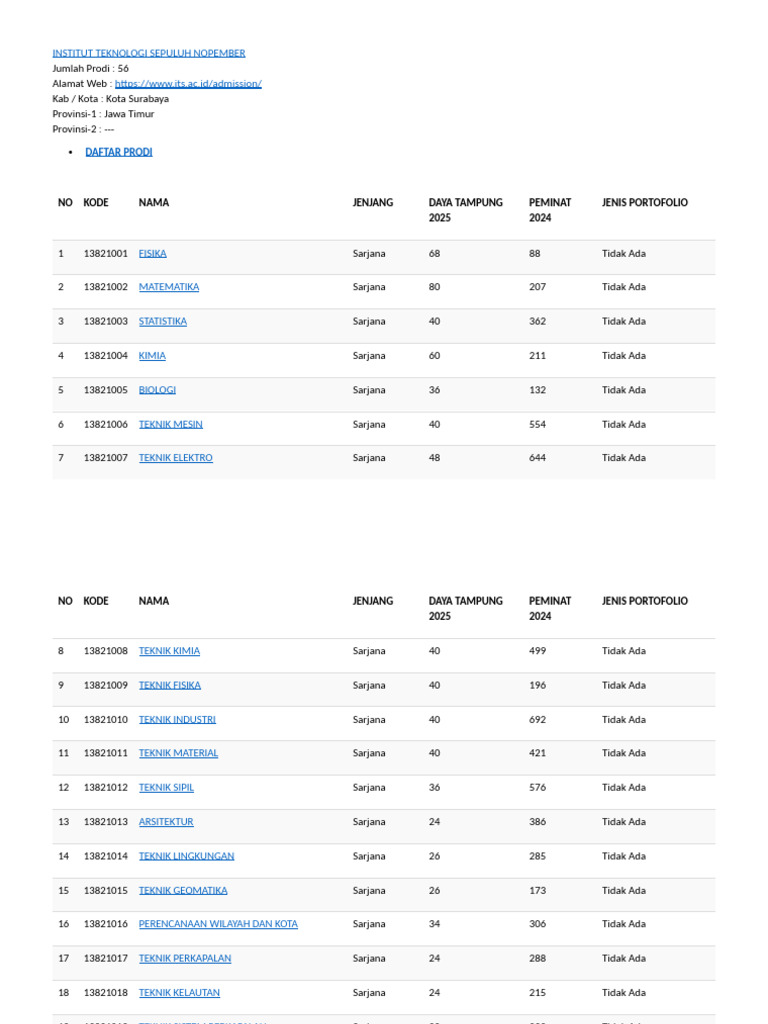Visit the its.ac.id admission web address

[188, 84]
